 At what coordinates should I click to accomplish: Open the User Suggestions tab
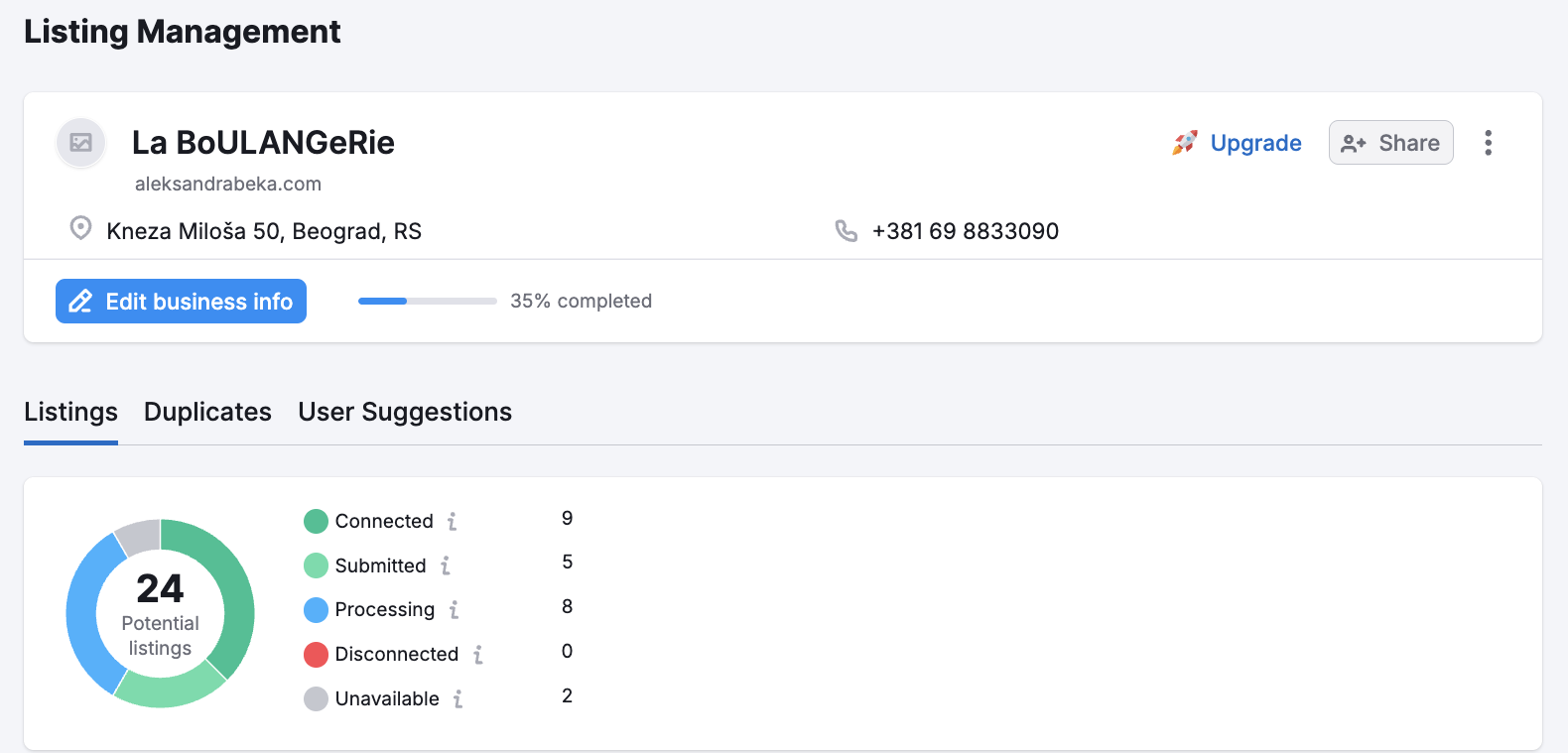click(x=404, y=411)
